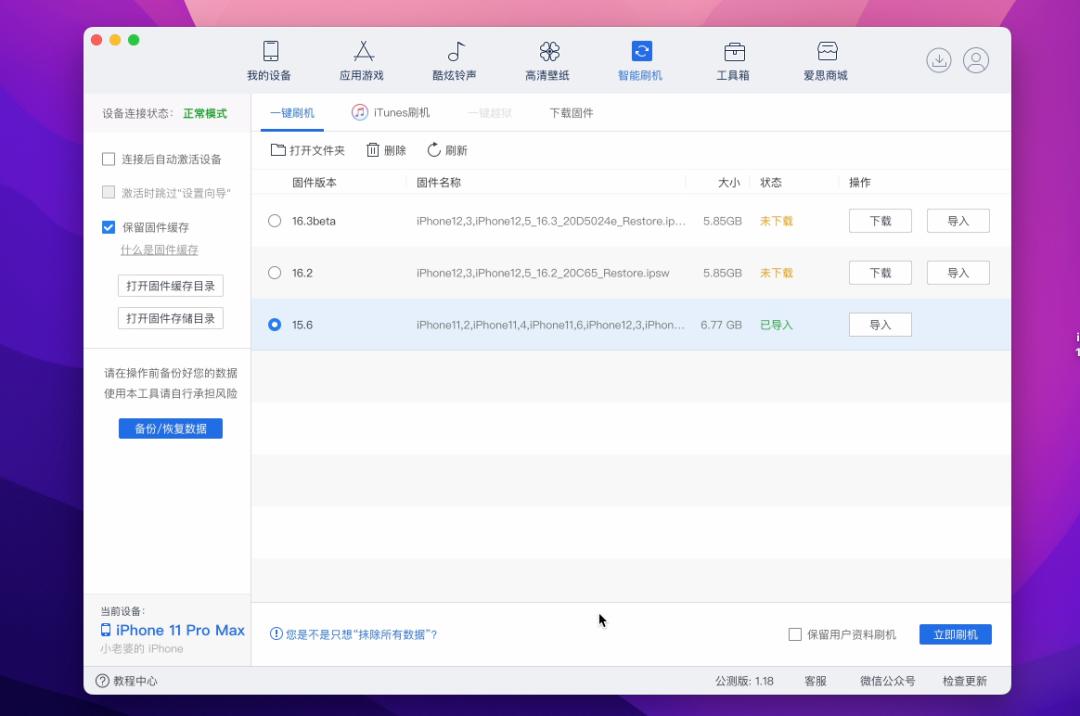Switch to the iTunes刷机 tab
Image resolution: width=1080 pixels, height=716 pixels.
click(391, 112)
